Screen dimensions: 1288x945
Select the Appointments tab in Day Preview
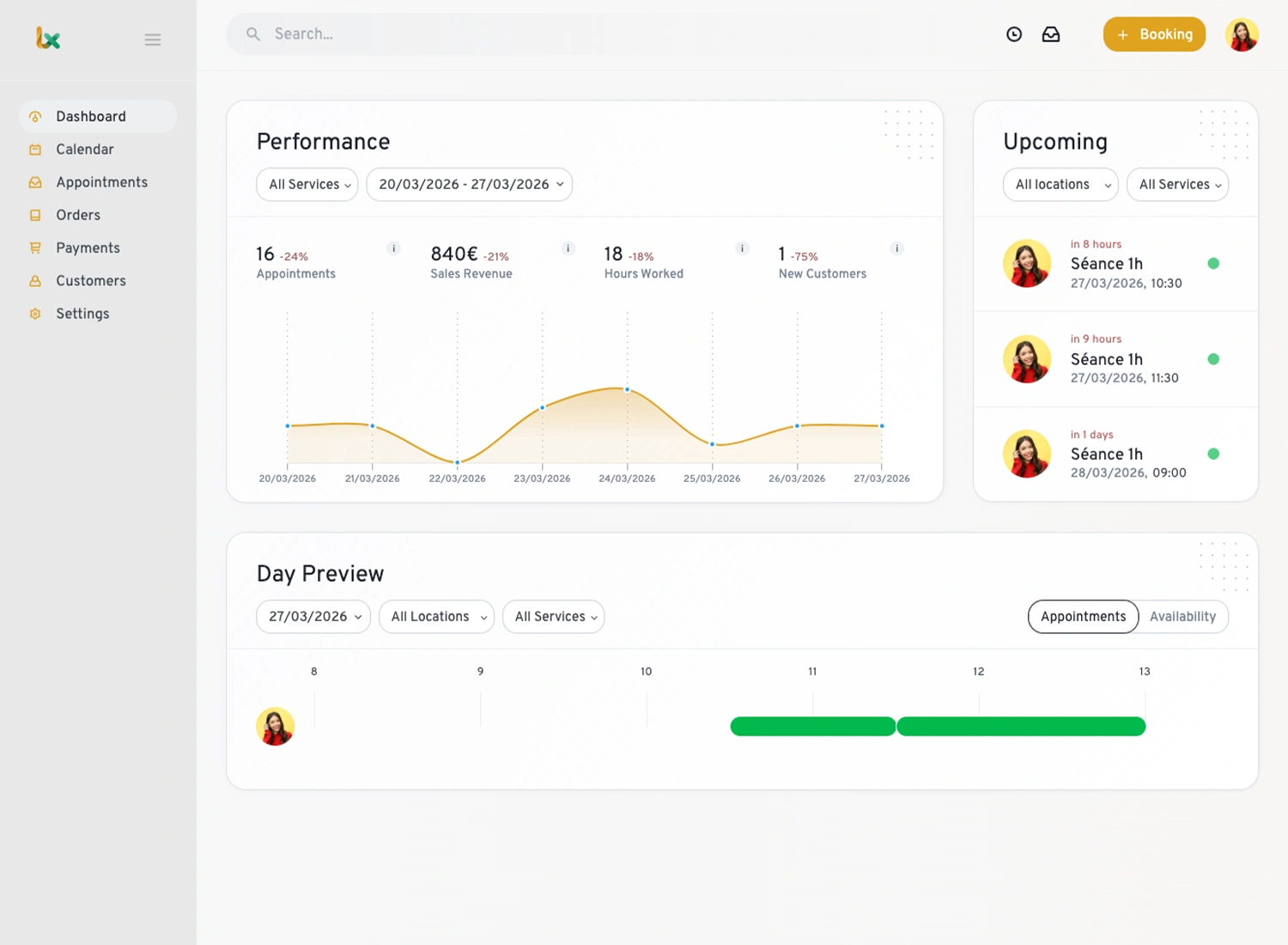pyautogui.click(x=1083, y=616)
